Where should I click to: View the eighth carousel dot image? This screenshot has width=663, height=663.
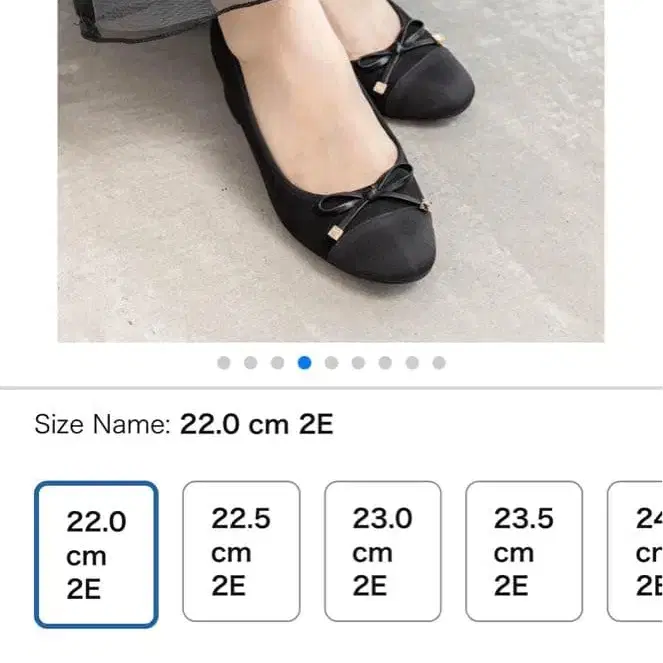(412, 363)
